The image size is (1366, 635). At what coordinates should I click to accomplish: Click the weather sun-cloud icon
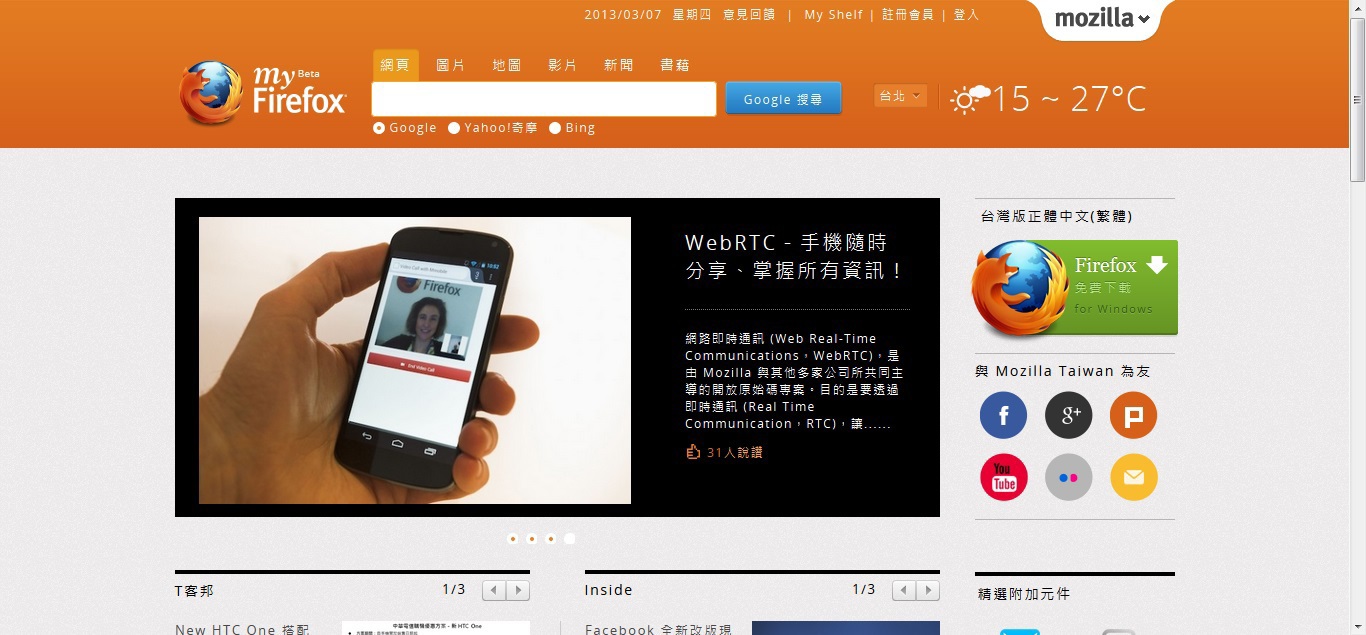tap(970, 99)
